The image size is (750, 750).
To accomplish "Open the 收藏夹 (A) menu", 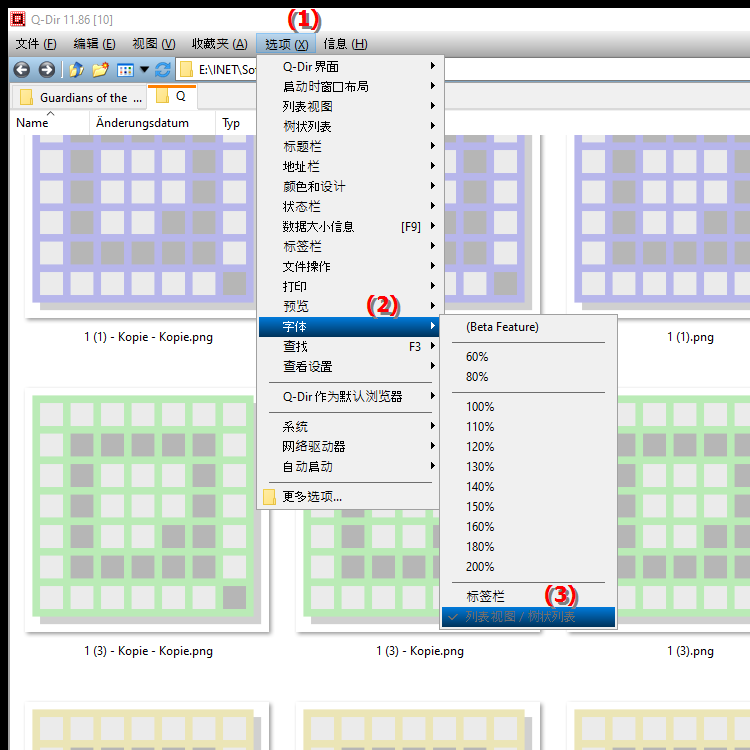I will pyautogui.click(x=220, y=44).
